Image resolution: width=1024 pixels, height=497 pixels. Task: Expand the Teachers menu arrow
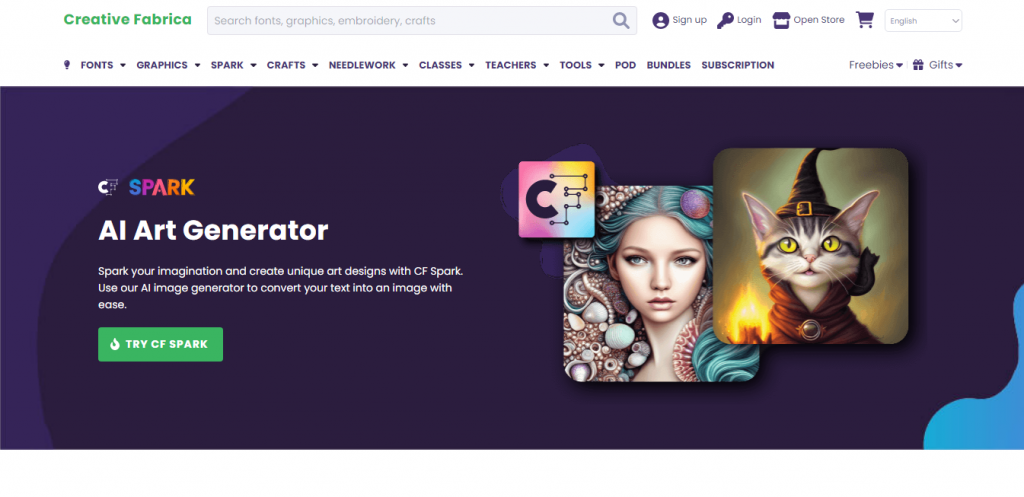click(545, 65)
